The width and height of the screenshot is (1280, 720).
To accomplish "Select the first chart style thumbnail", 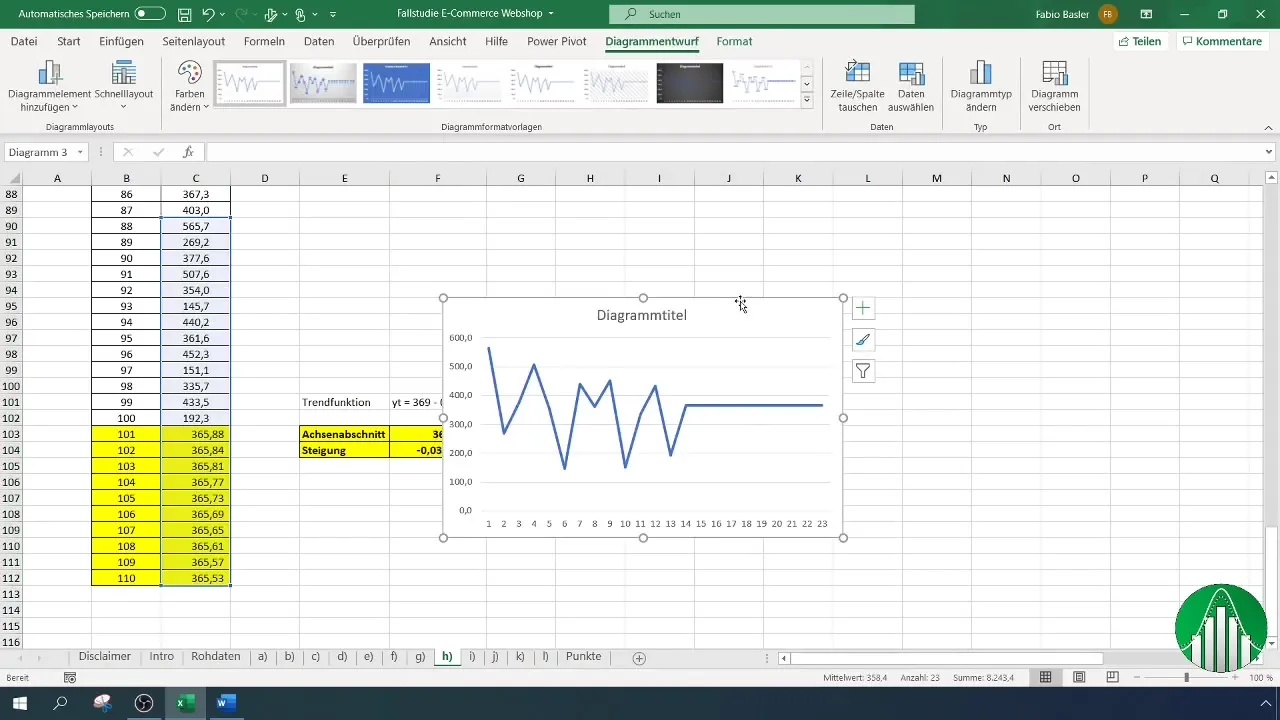I will 250,83.
